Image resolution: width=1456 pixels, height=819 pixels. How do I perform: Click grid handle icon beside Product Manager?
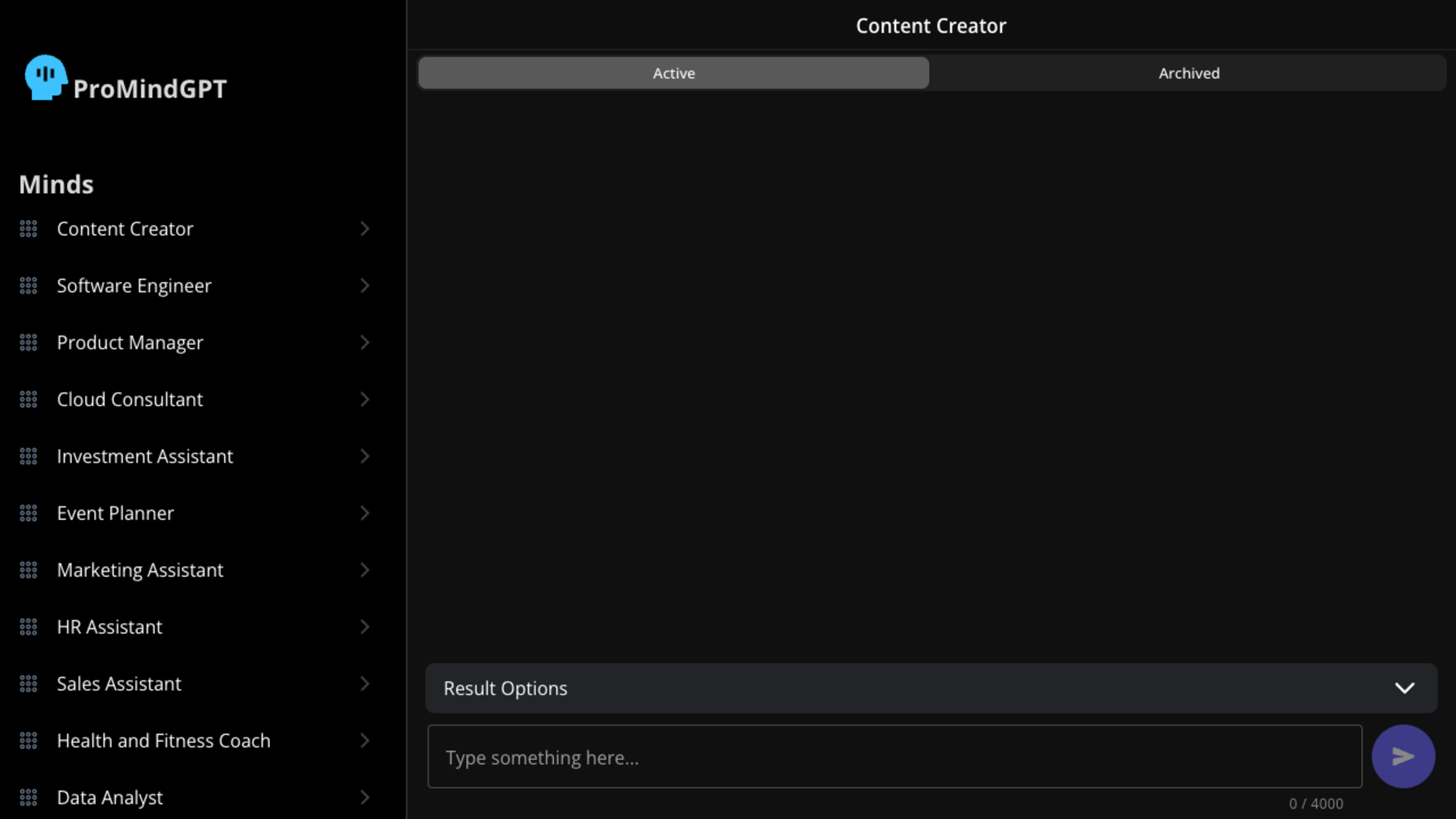pos(28,342)
